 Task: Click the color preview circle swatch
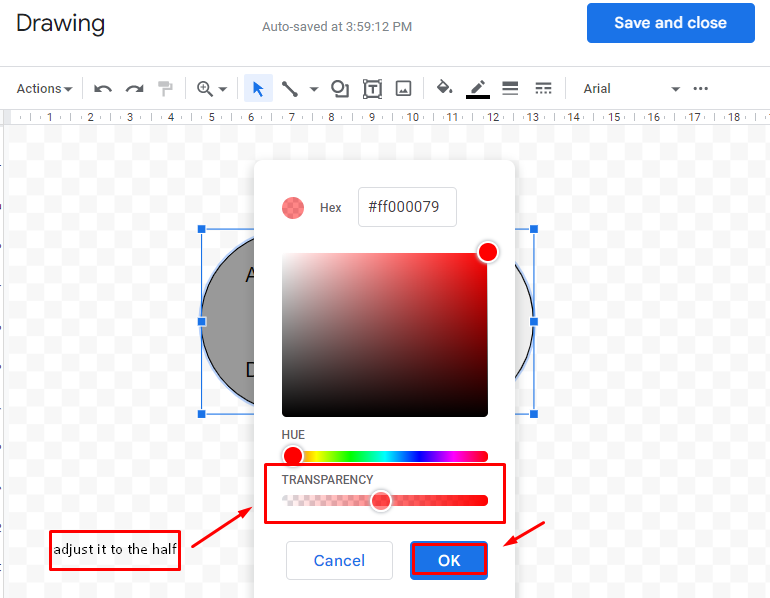pos(293,208)
